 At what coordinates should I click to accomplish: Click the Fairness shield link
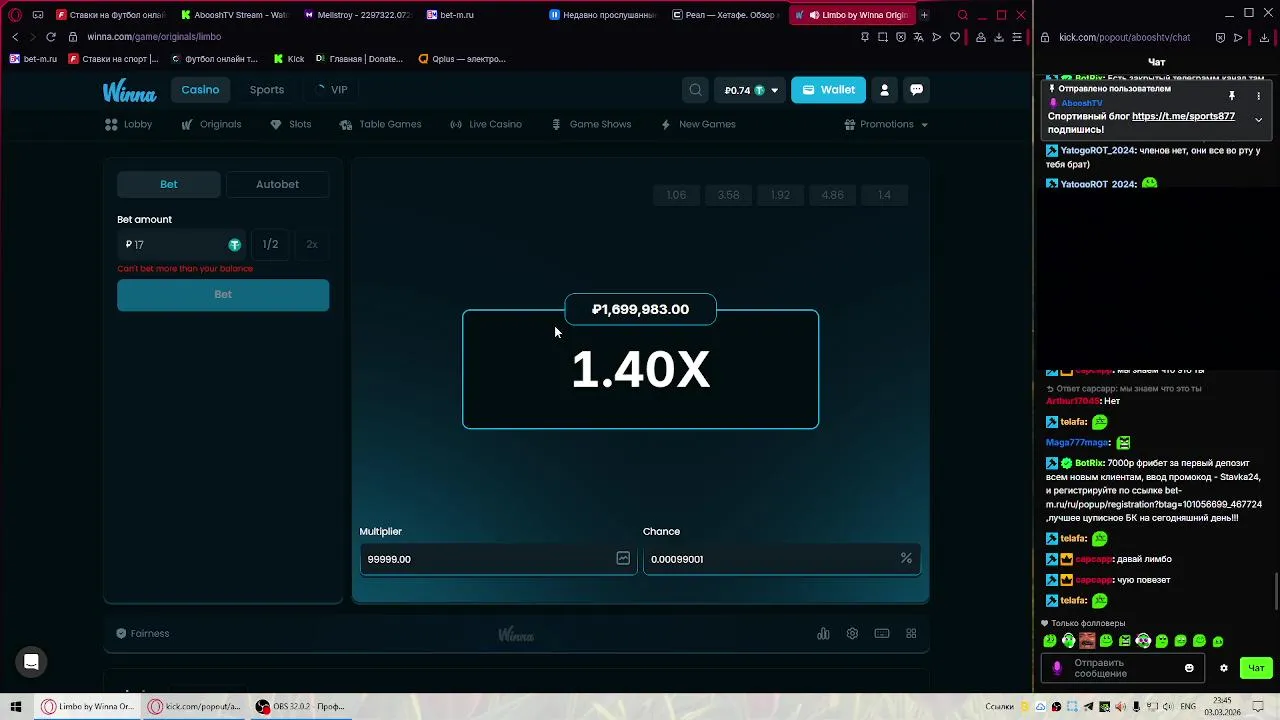[142, 633]
